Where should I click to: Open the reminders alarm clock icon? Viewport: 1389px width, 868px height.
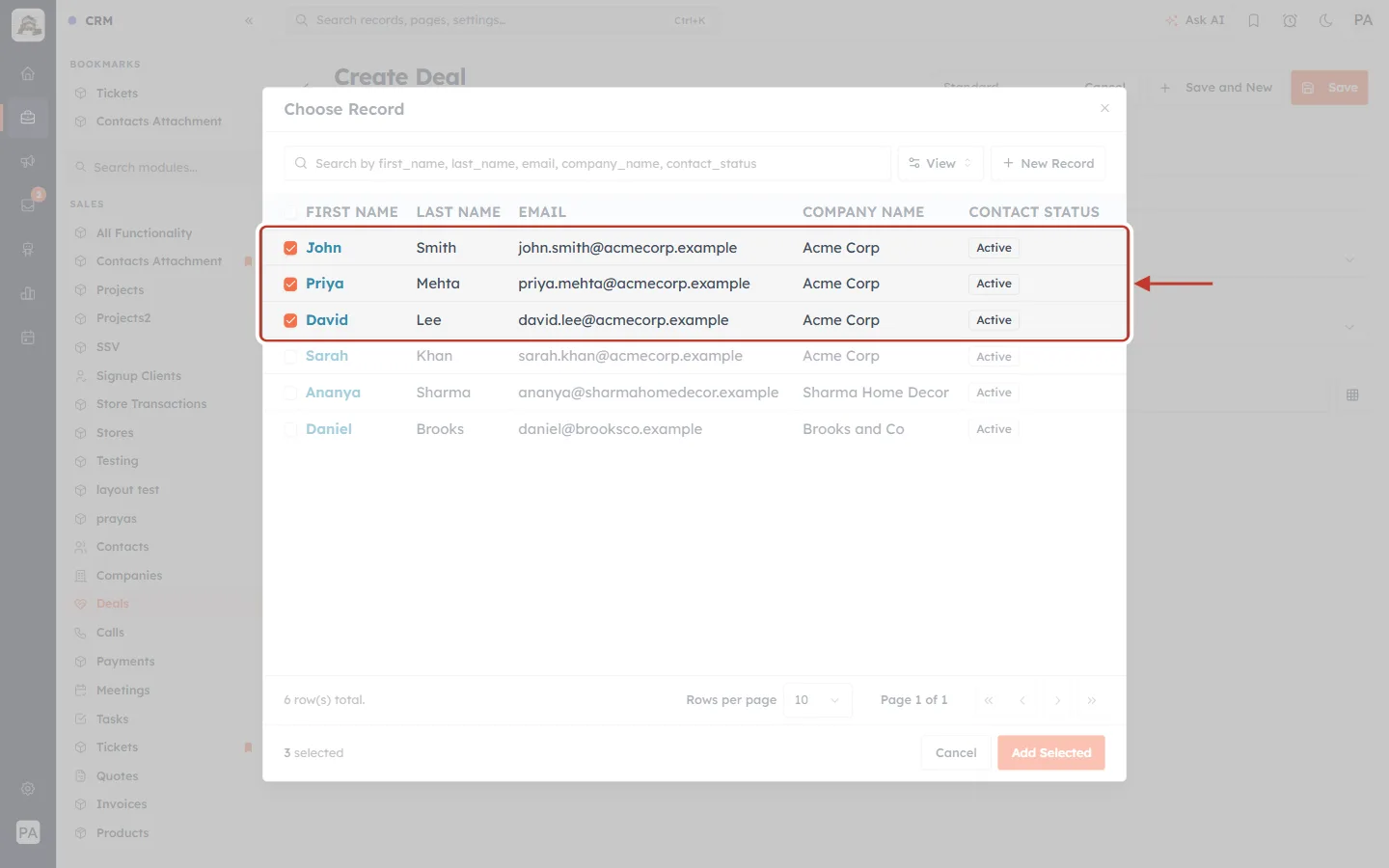[x=1290, y=20]
